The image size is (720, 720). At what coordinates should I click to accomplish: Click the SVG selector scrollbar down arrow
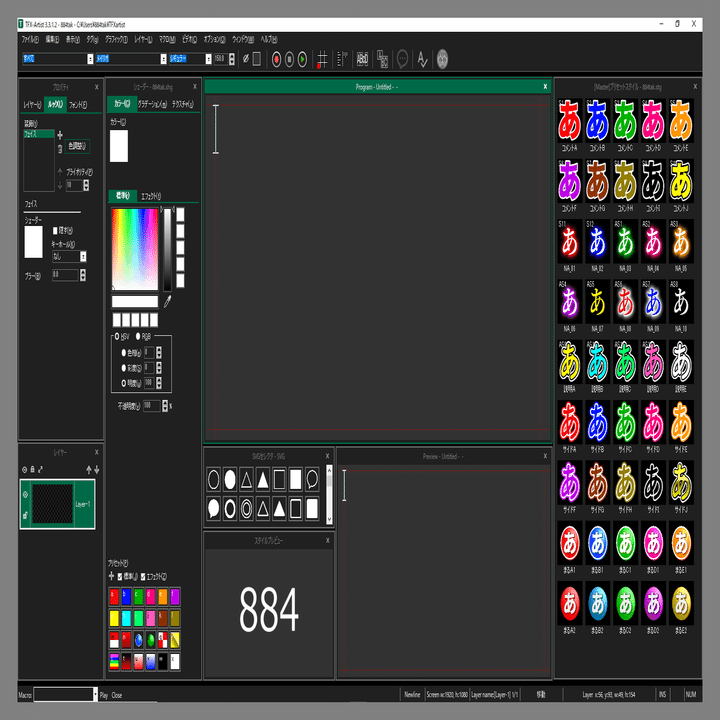coord(329,520)
